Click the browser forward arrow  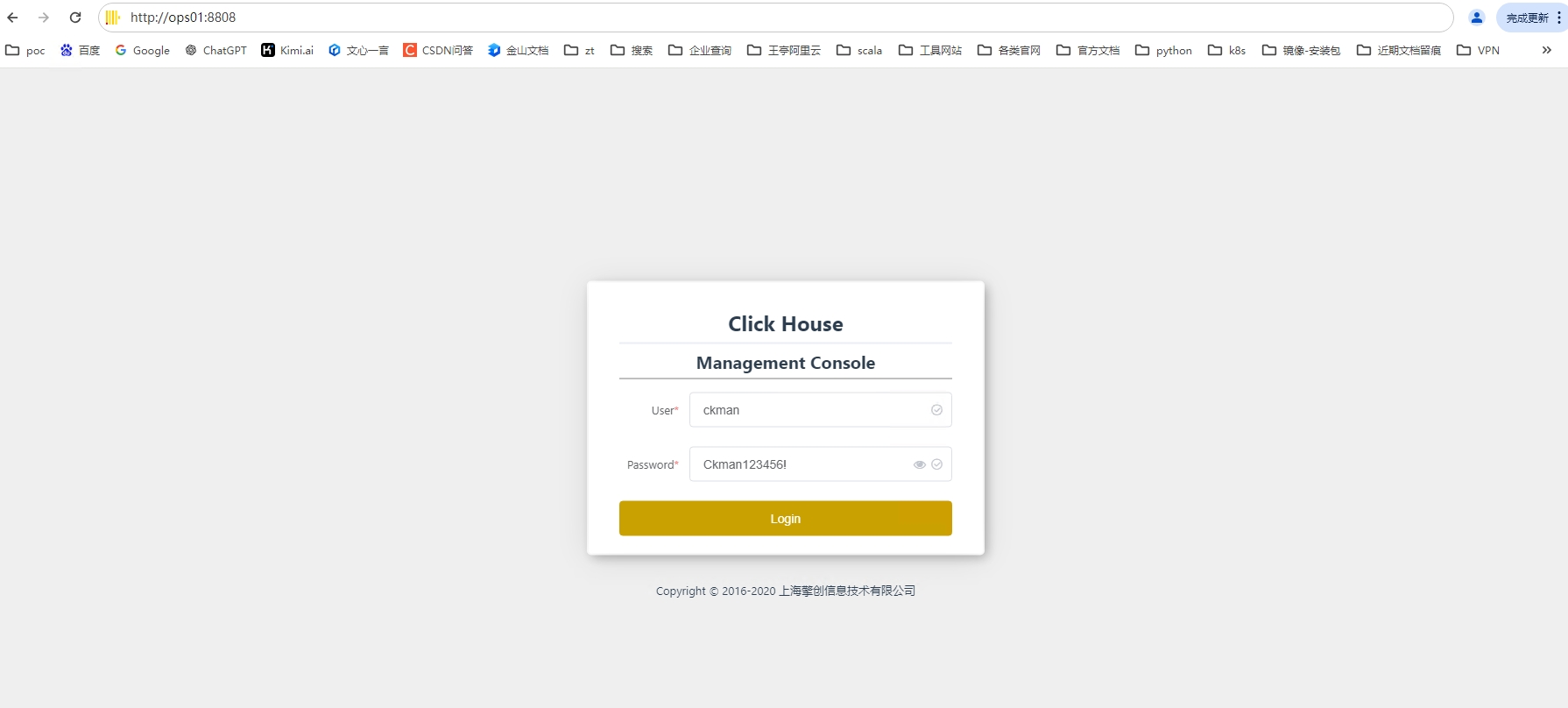coord(44,18)
